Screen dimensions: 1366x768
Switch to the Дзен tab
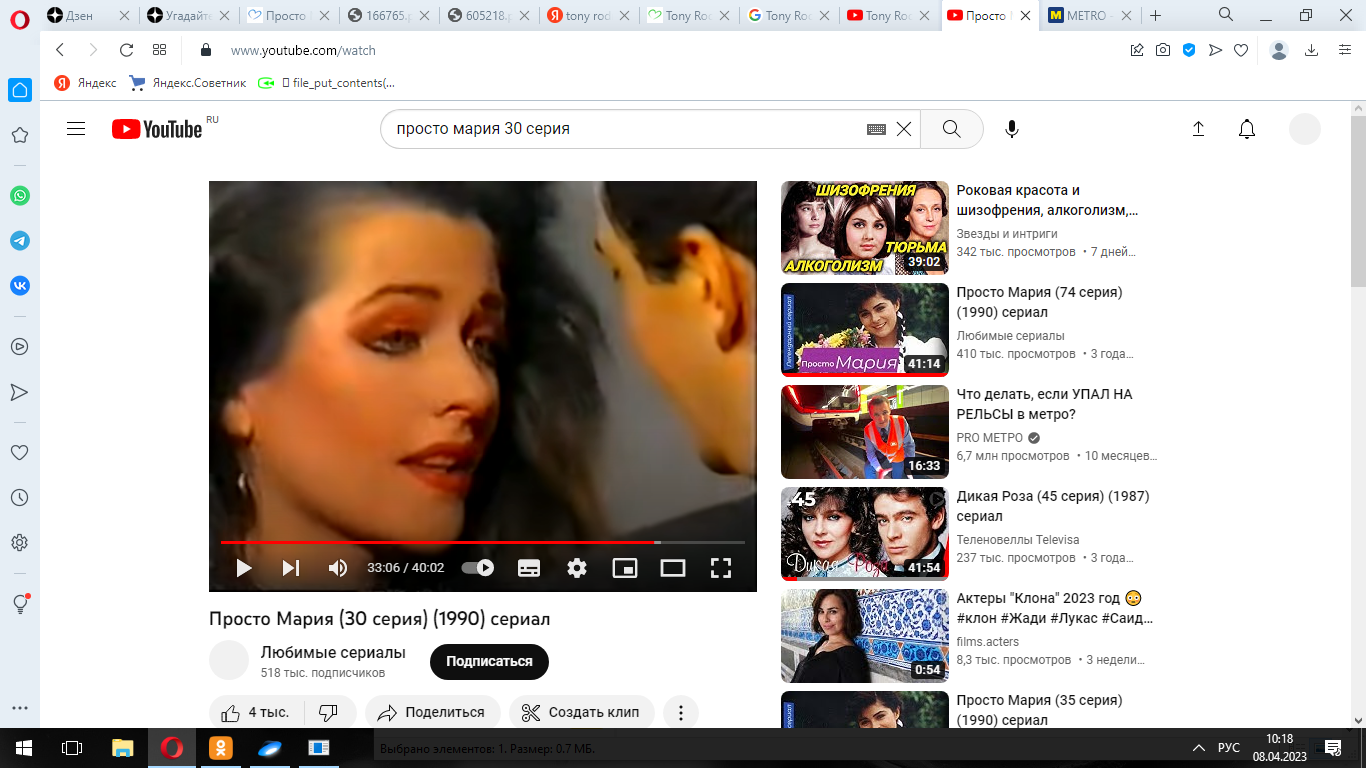pyautogui.click(x=88, y=16)
